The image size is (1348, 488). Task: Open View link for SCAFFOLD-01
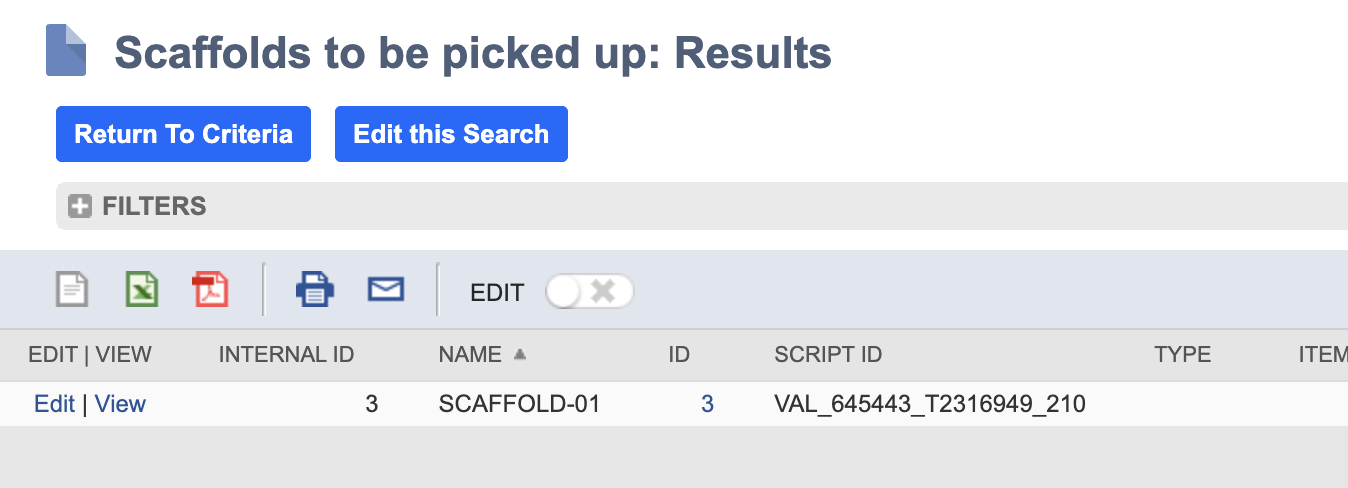click(x=120, y=404)
